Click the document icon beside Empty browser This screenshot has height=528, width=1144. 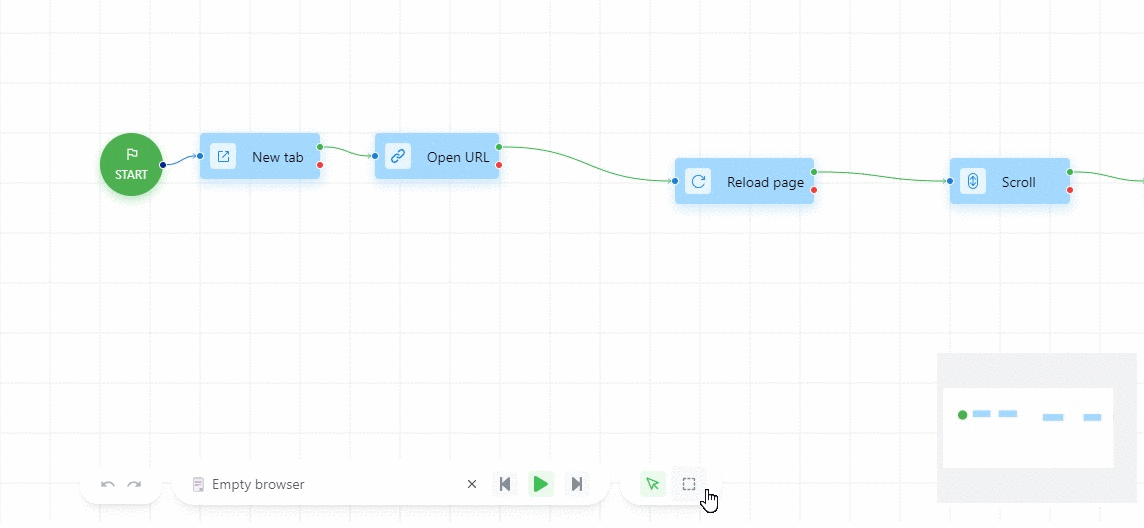coord(198,485)
